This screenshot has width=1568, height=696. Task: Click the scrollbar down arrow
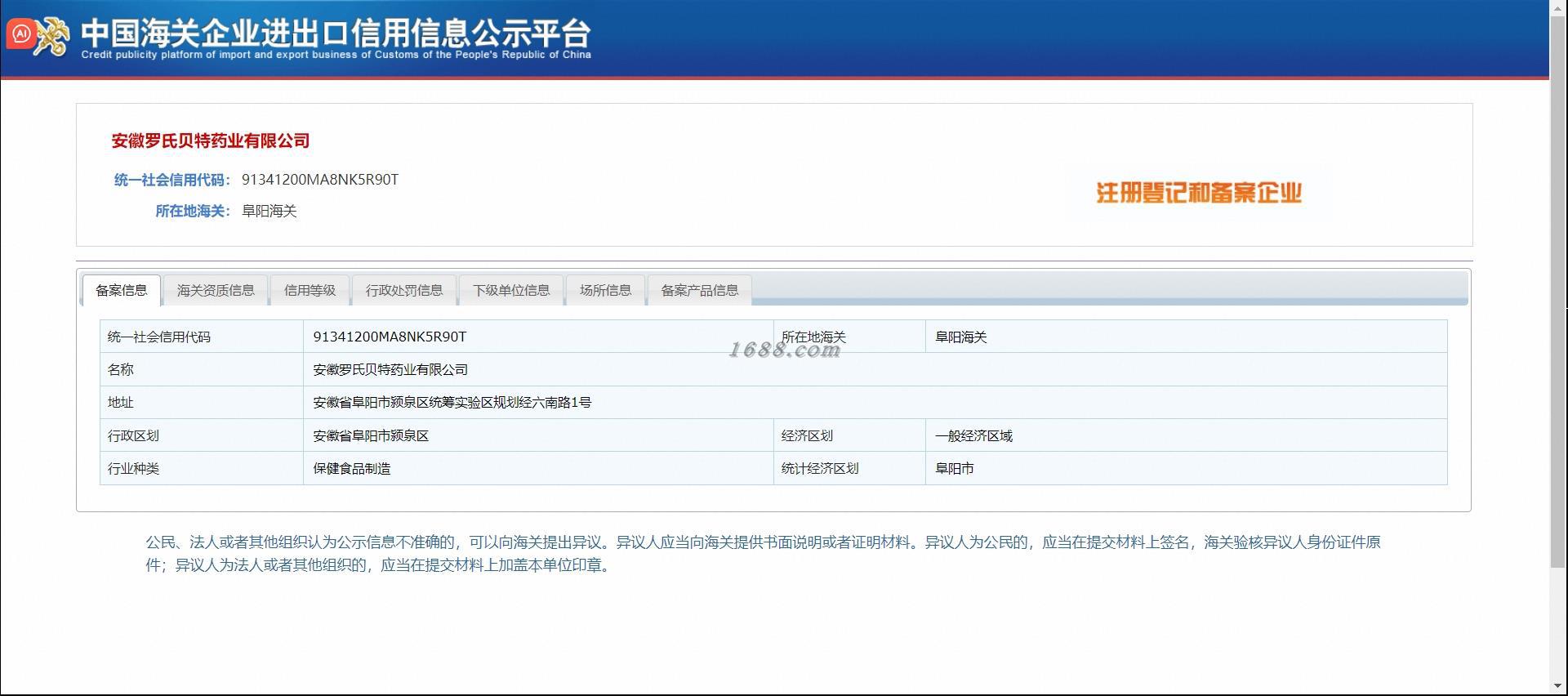(x=1558, y=686)
